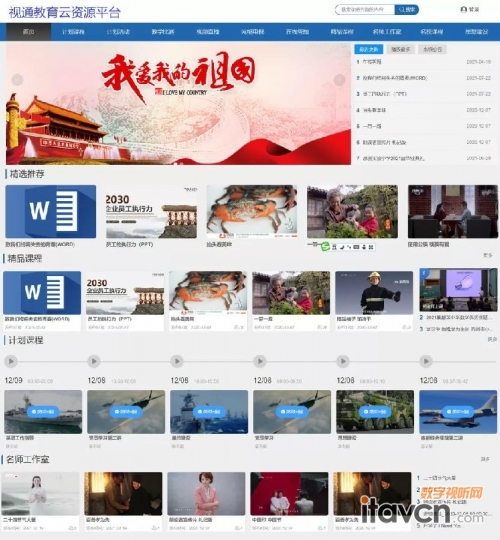Advance banner using the right arrow circle

coord(340,80)
